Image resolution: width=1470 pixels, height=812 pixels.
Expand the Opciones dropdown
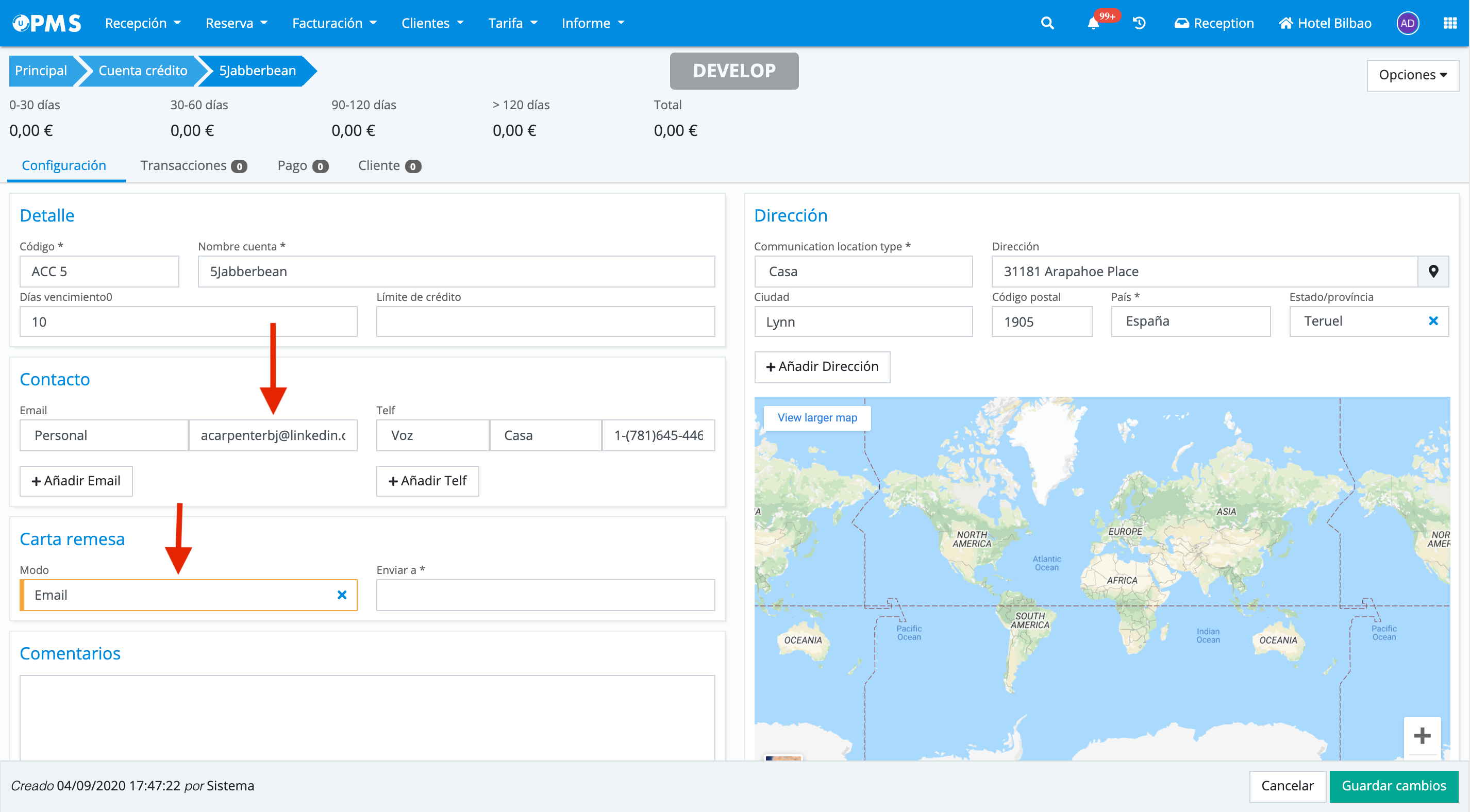pyautogui.click(x=1412, y=75)
